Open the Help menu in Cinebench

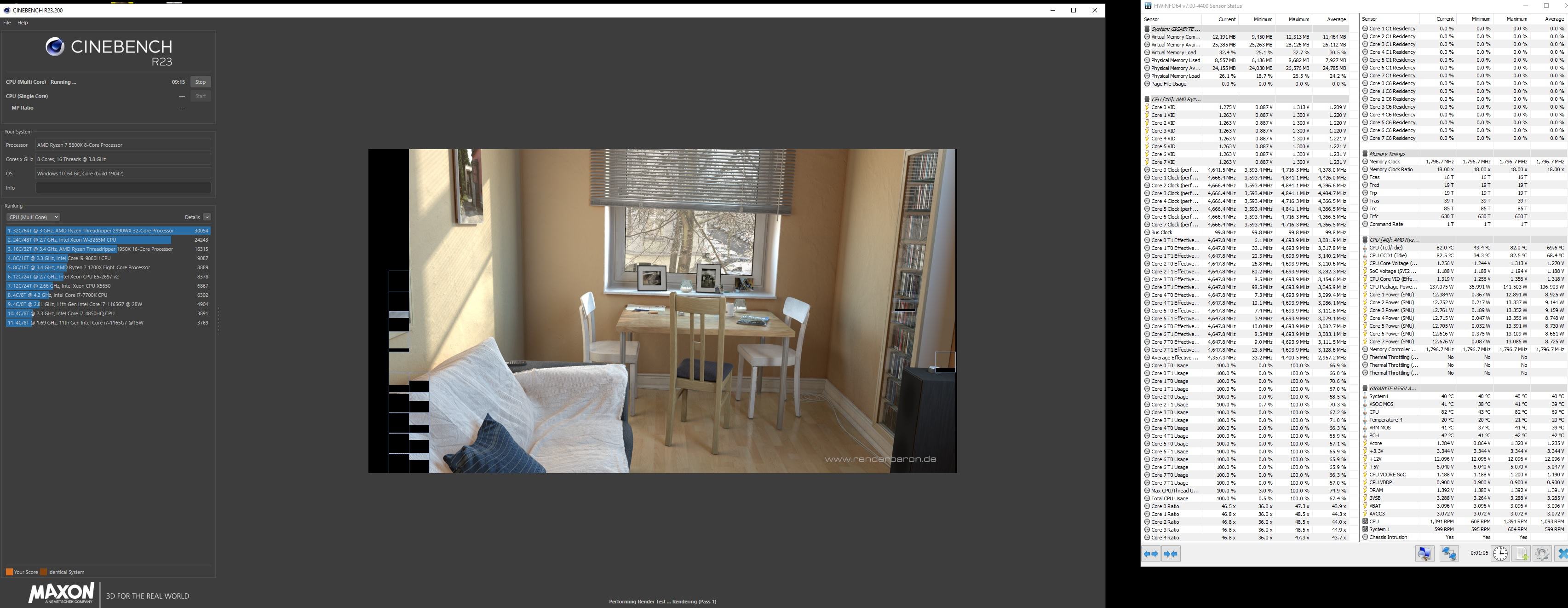tap(23, 23)
